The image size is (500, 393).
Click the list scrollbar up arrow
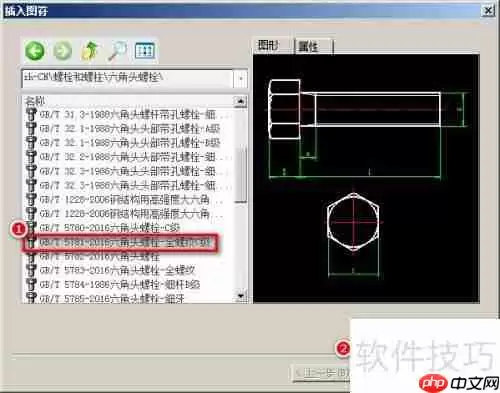click(x=240, y=101)
